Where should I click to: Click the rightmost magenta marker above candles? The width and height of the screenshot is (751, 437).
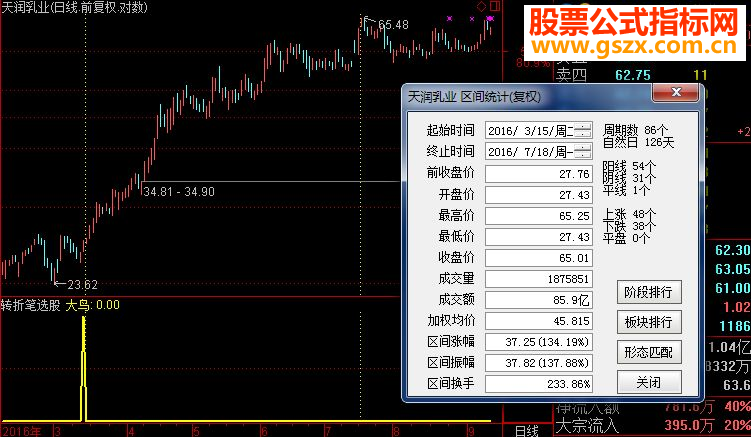pyautogui.click(x=489, y=19)
